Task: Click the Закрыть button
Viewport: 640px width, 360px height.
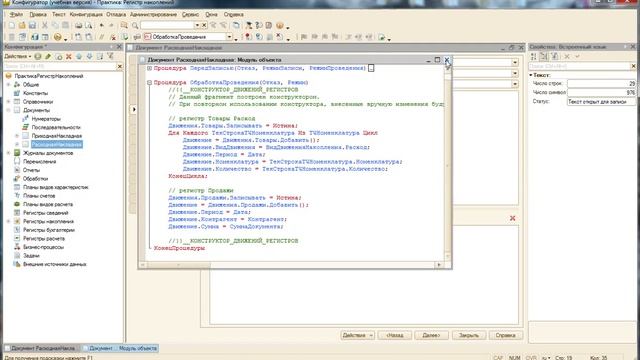Action: (x=469, y=335)
